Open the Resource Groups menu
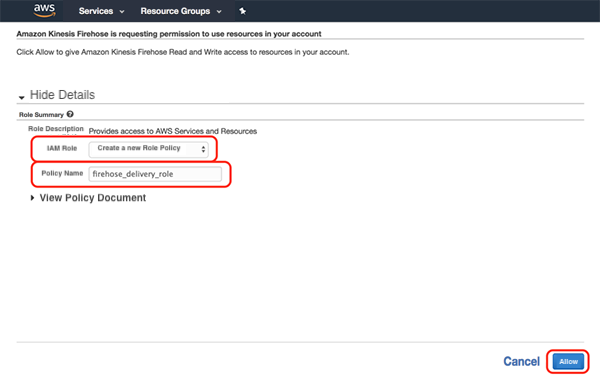 pyautogui.click(x=175, y=11)
